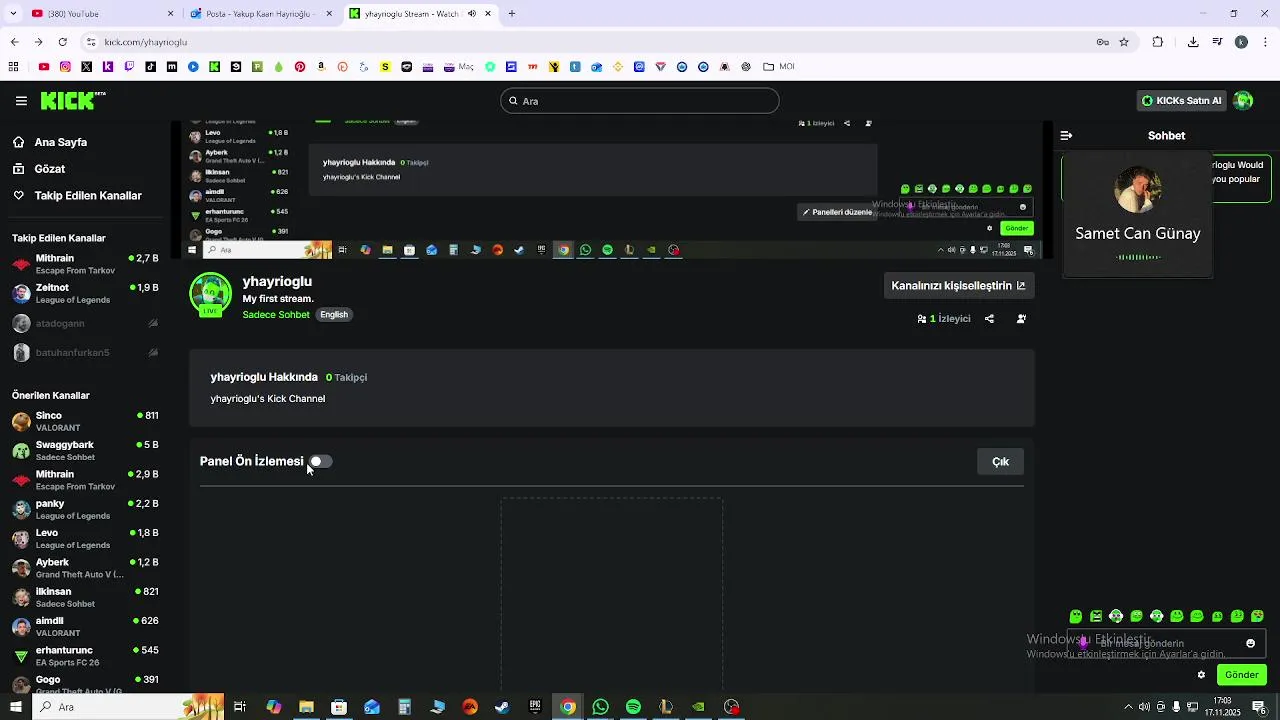Open Swaggybark recommended channel
The height and width of the screenshot is (720, 1280).
pos(85,450)
